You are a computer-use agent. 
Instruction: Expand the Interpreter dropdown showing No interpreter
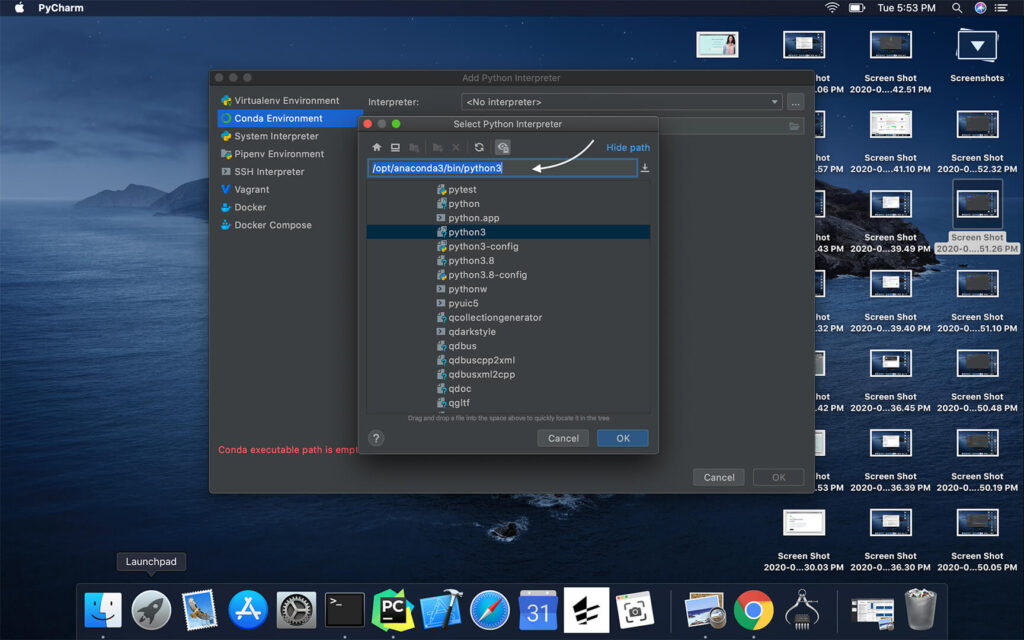tap(621, 102)
